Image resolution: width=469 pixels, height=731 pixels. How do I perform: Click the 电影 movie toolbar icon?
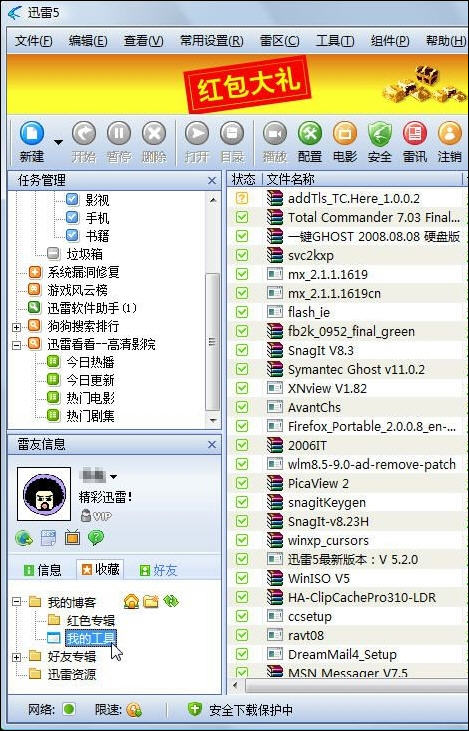click(x=345, y=134)
